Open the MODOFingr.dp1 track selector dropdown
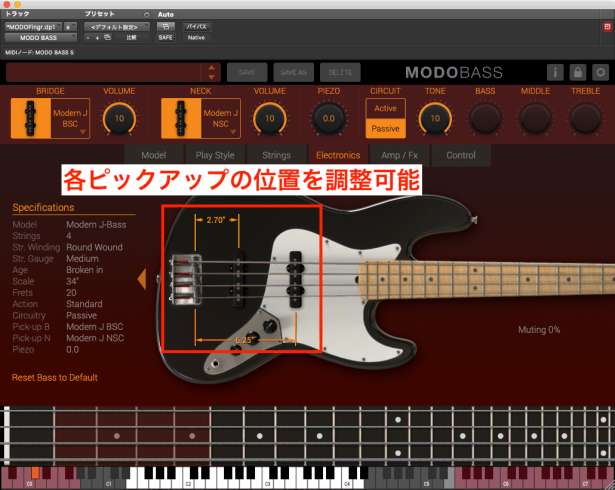The width and height of the screenshot is (615, 490). point(33,27)
